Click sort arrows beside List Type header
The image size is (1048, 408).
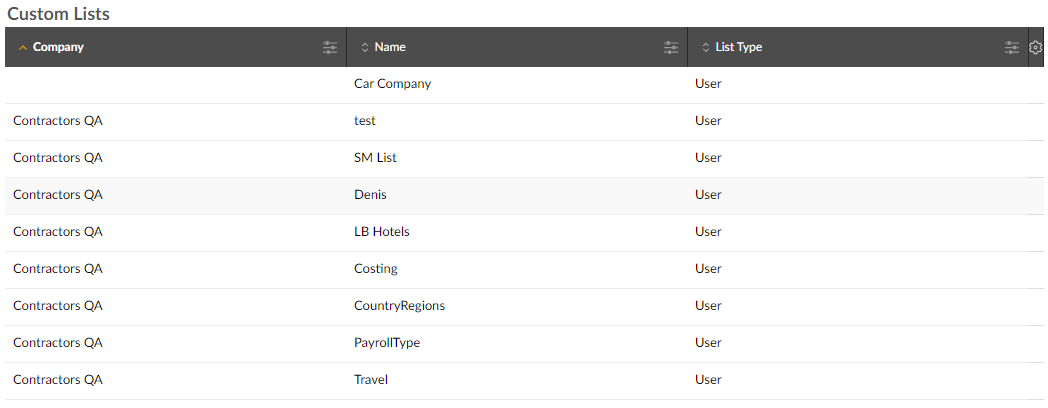[706, 47]
